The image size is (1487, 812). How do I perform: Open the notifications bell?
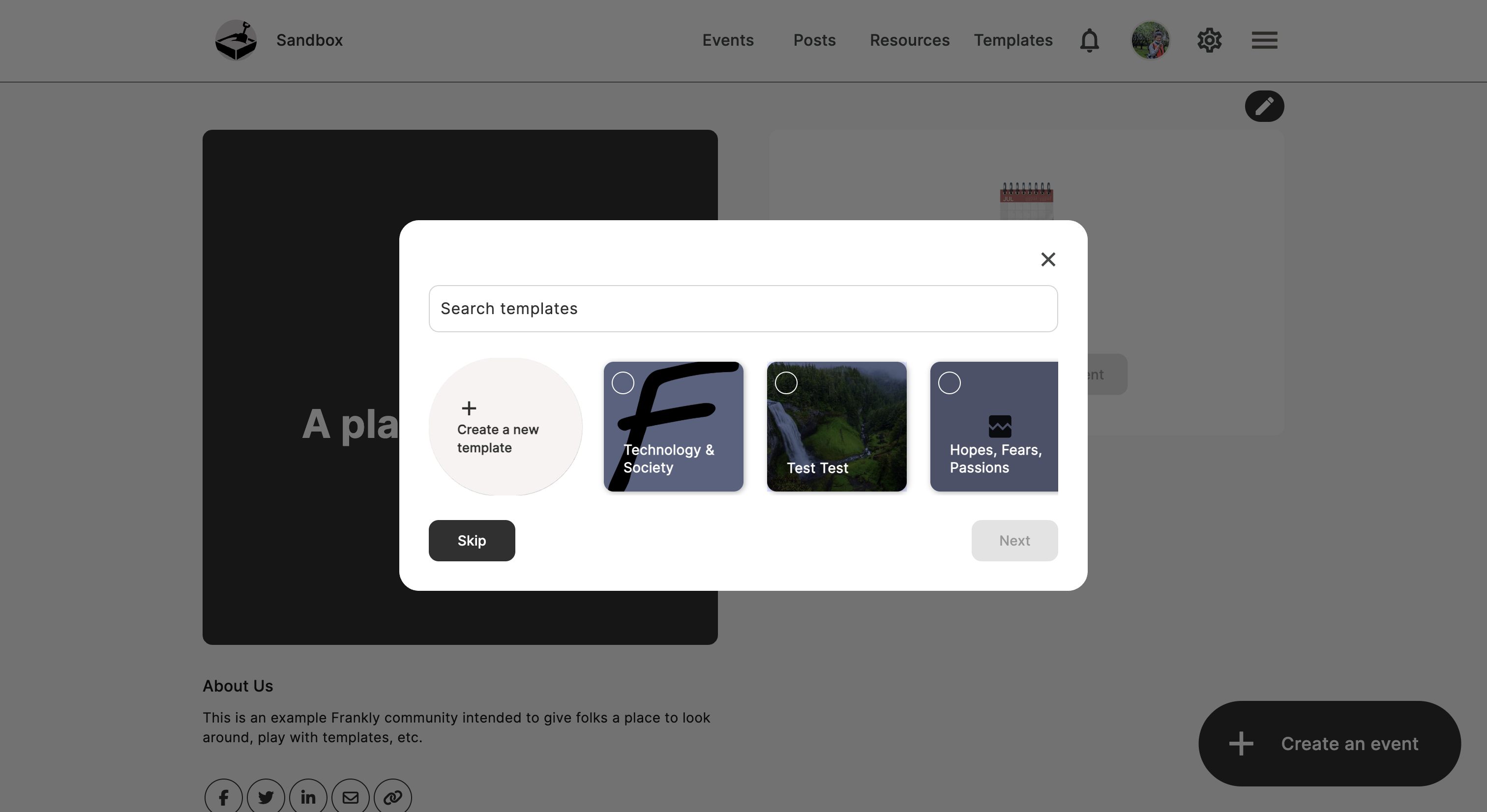(x=1089, y=40)
